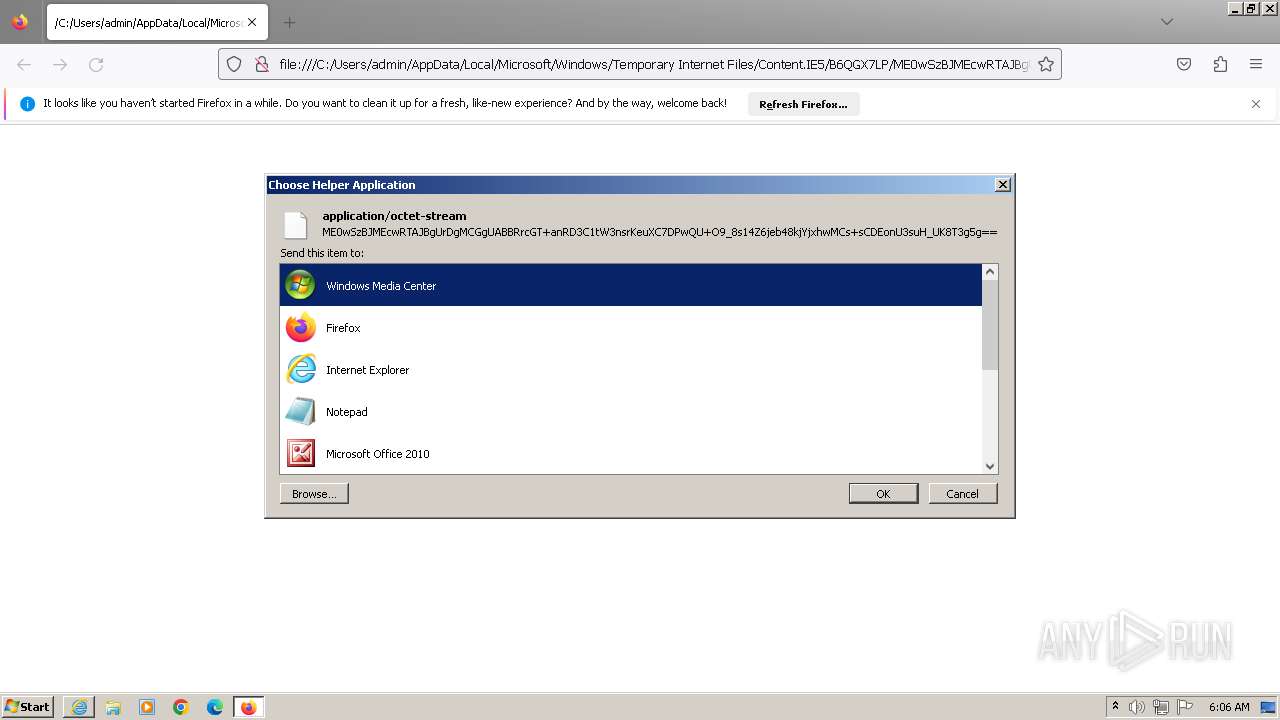Image resolution: width=1280 pixels, height=720 pixels.
Task: Select Notepad icon in helper list
Action: click(x=300, y=411)
